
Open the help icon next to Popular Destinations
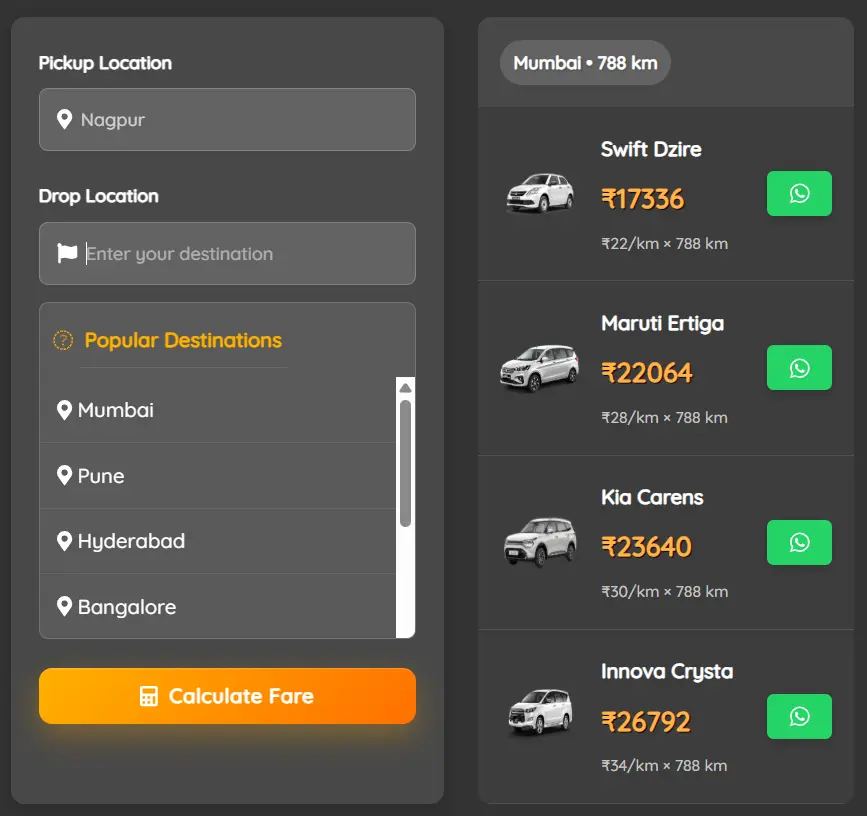click(63, 340)
